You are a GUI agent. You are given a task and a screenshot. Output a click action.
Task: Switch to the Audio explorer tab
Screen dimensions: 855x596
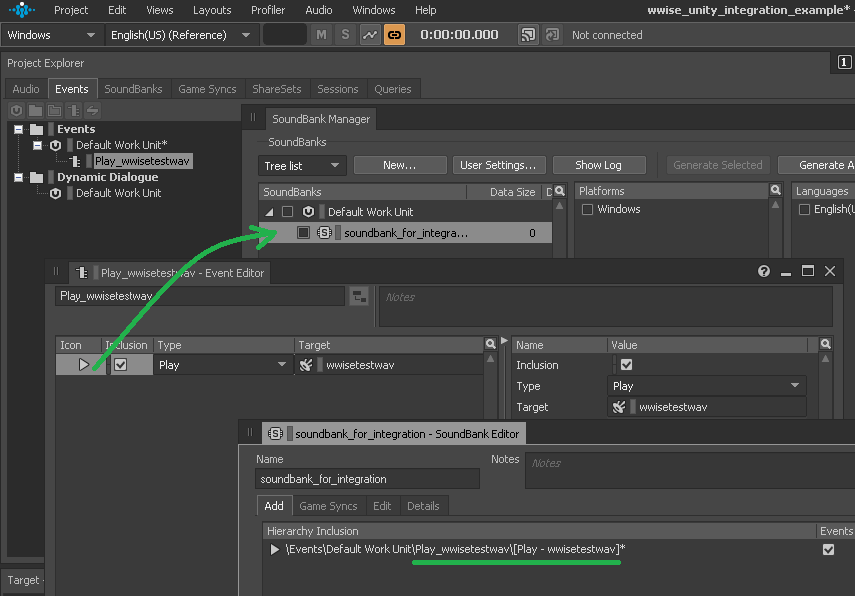(x=26, y=89)
